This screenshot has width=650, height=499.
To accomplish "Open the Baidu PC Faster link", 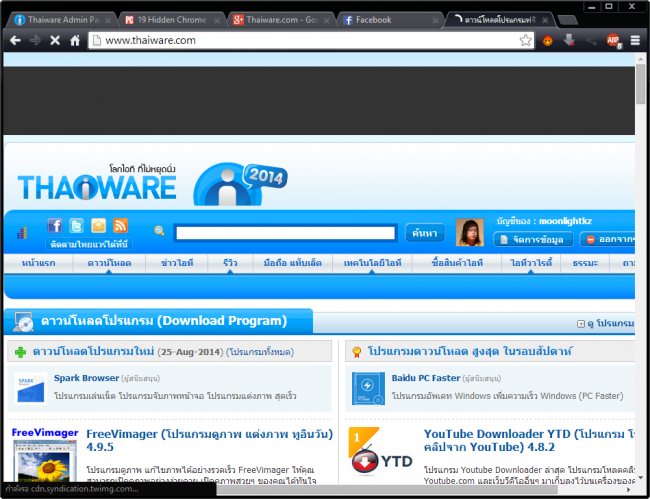I will pyautogui.click(x=426, y=378).
